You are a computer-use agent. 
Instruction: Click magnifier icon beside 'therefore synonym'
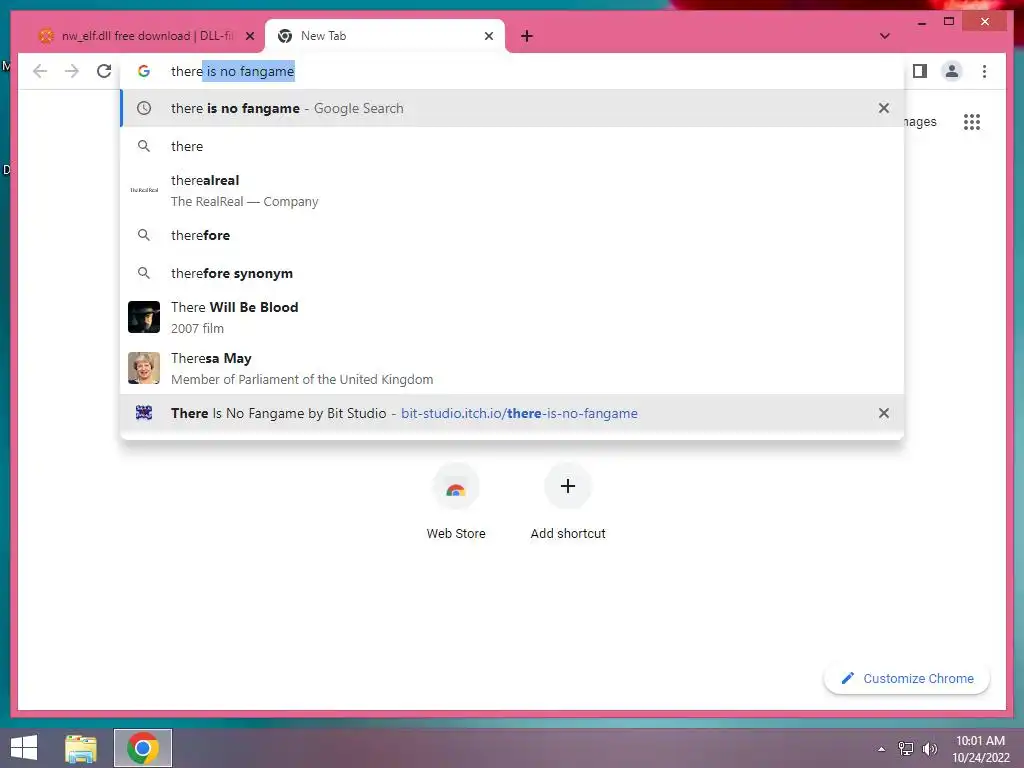click(x=144, y=273)
